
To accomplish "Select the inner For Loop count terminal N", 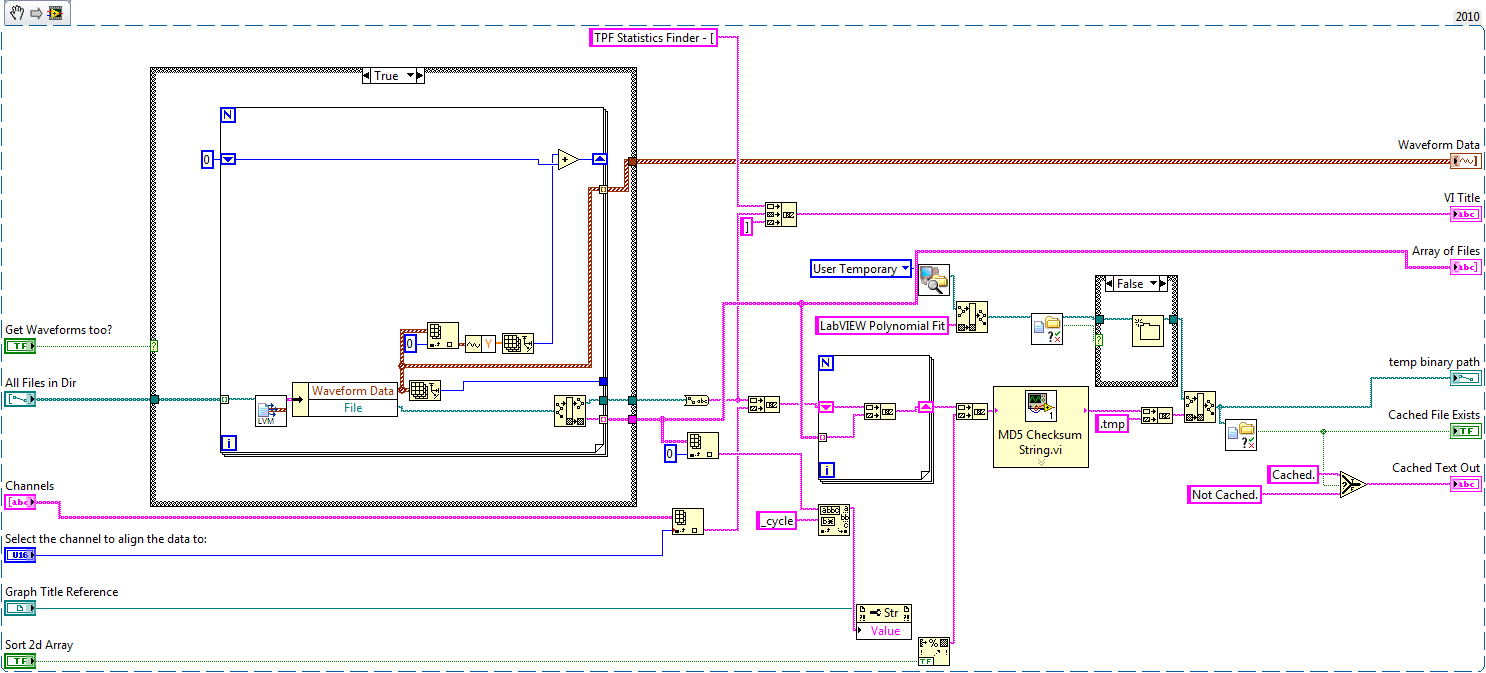I will [826, 363].
